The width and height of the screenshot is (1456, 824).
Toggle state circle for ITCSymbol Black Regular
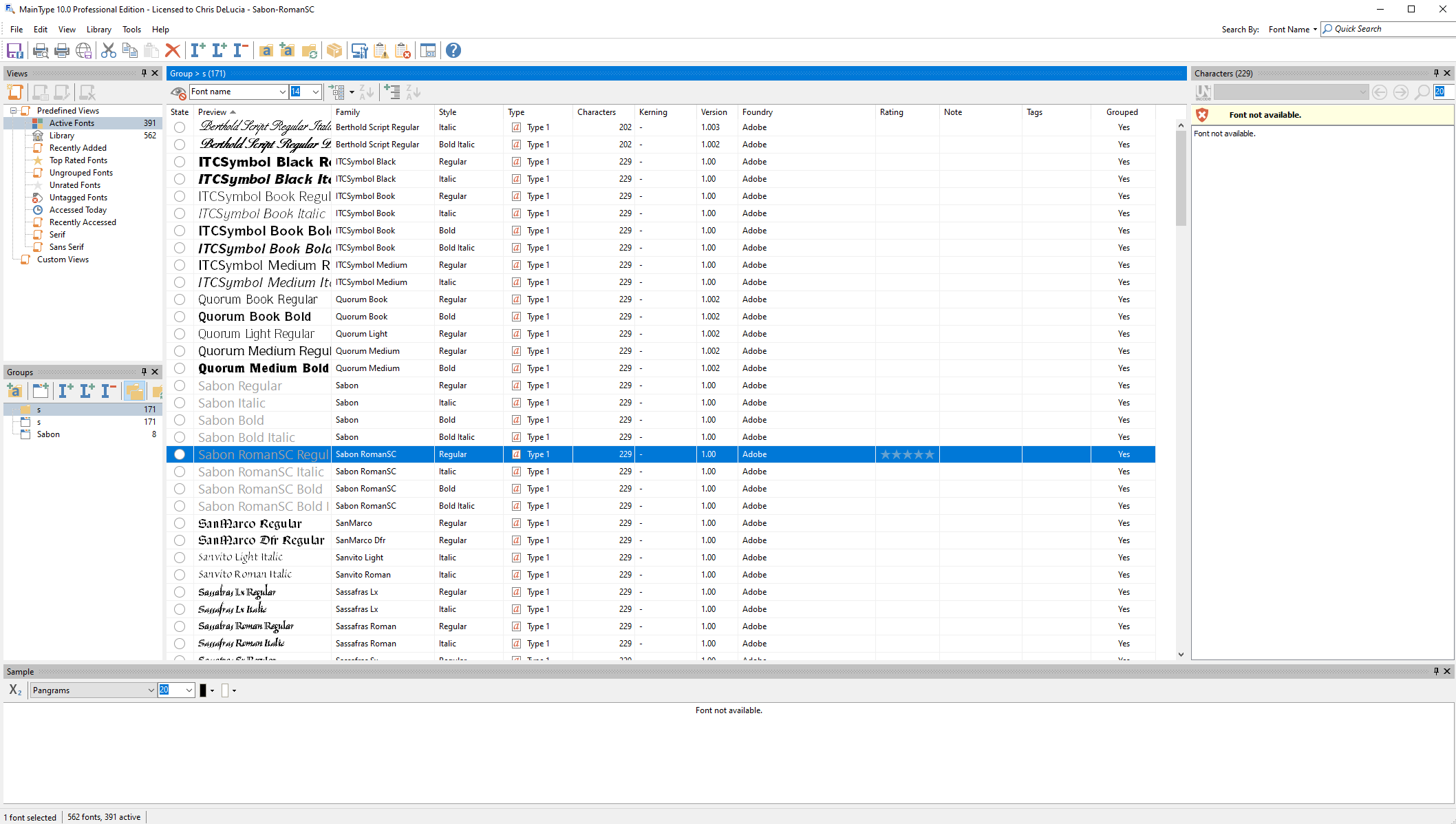(180, 162)
